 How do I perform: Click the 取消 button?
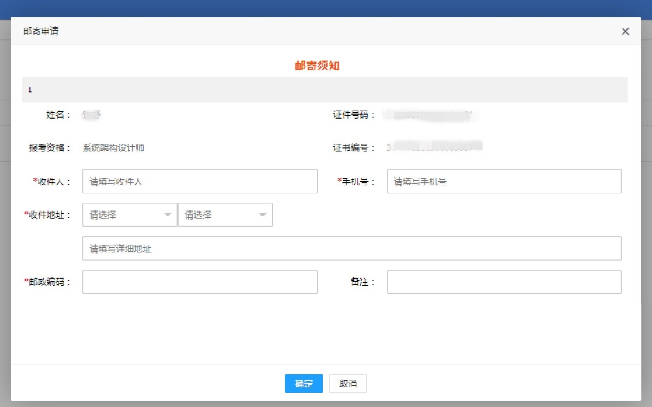pyautogui.click(x=347, y=383)
